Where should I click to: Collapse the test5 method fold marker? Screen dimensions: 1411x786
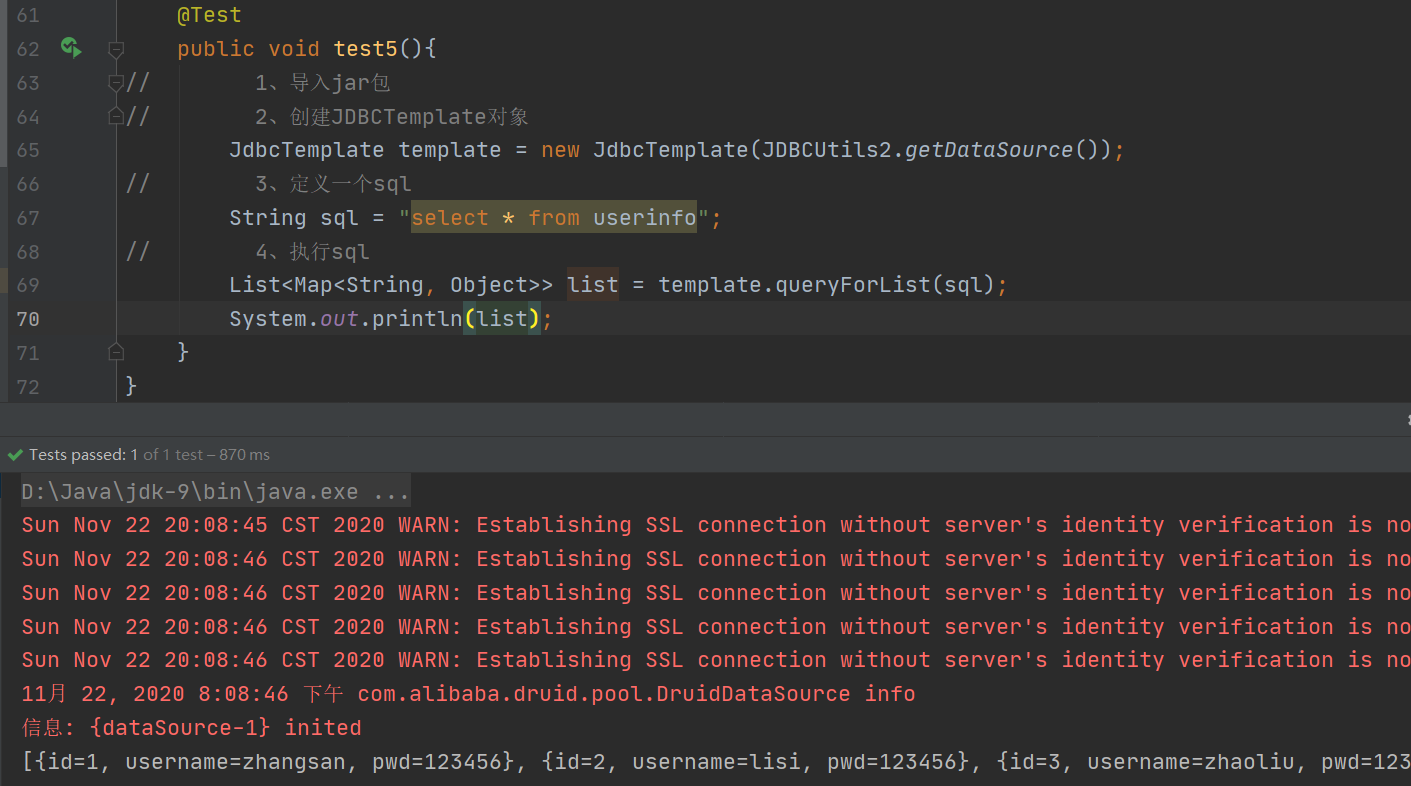116,49
